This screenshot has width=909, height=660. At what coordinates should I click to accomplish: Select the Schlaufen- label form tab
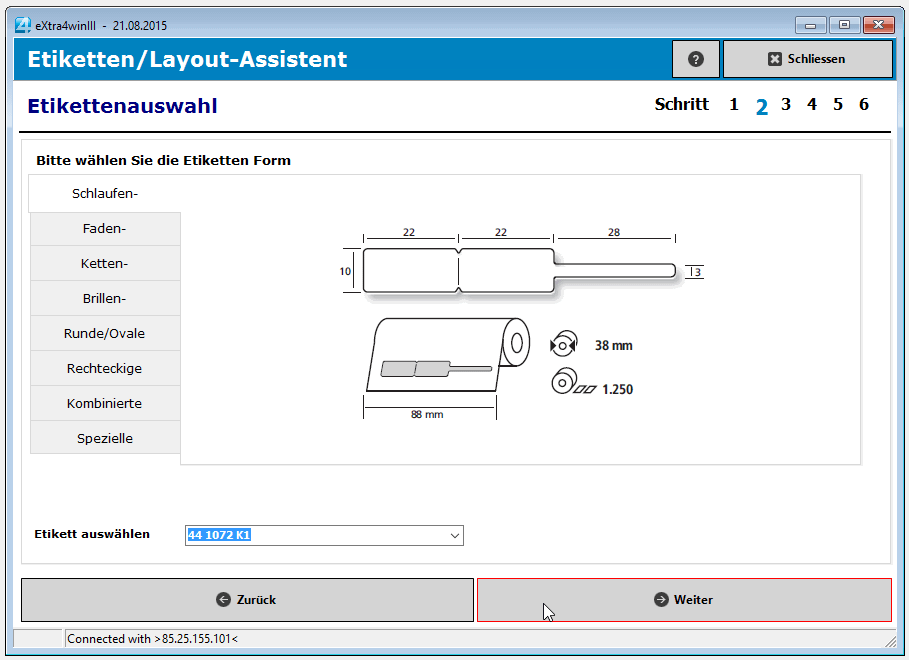click(105, 193)
